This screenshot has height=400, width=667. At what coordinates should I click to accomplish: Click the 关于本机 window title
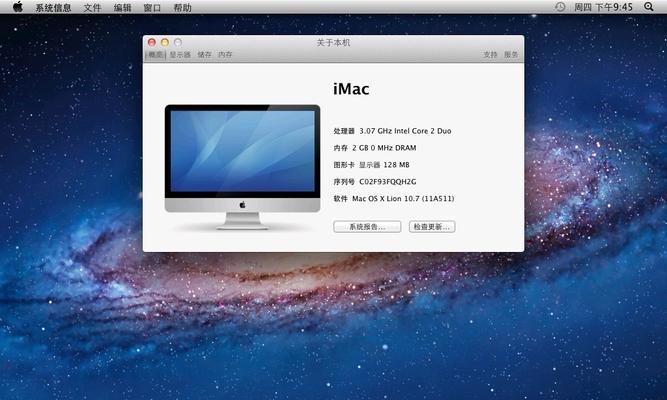click(333, 43)
